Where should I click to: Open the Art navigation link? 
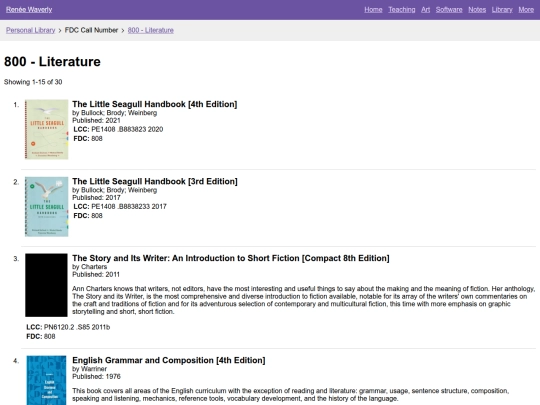tap(425, 10)
